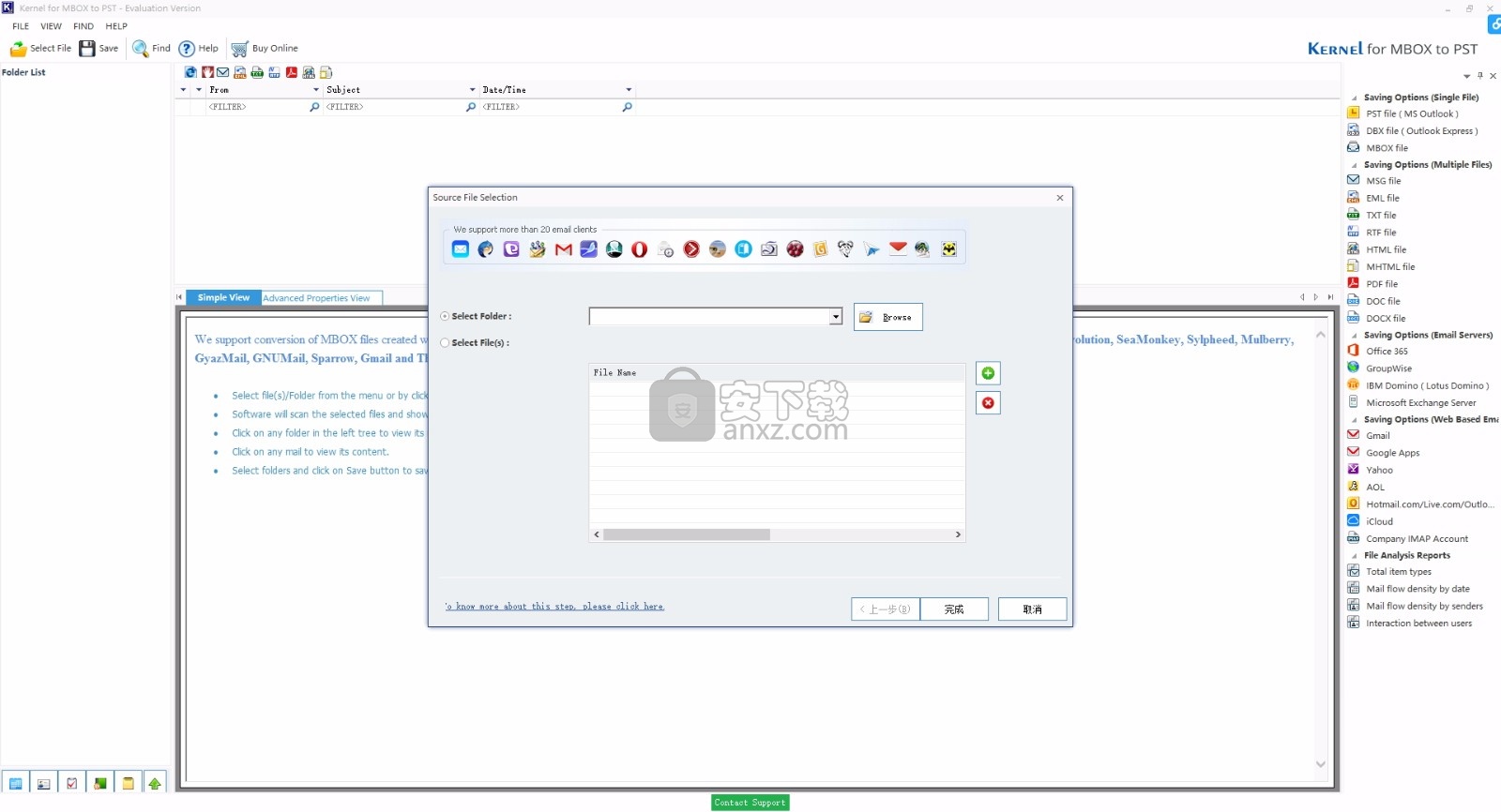Click the Gmail M icon in dialog
Screen dimensions: 1501x812
point(563,249)
